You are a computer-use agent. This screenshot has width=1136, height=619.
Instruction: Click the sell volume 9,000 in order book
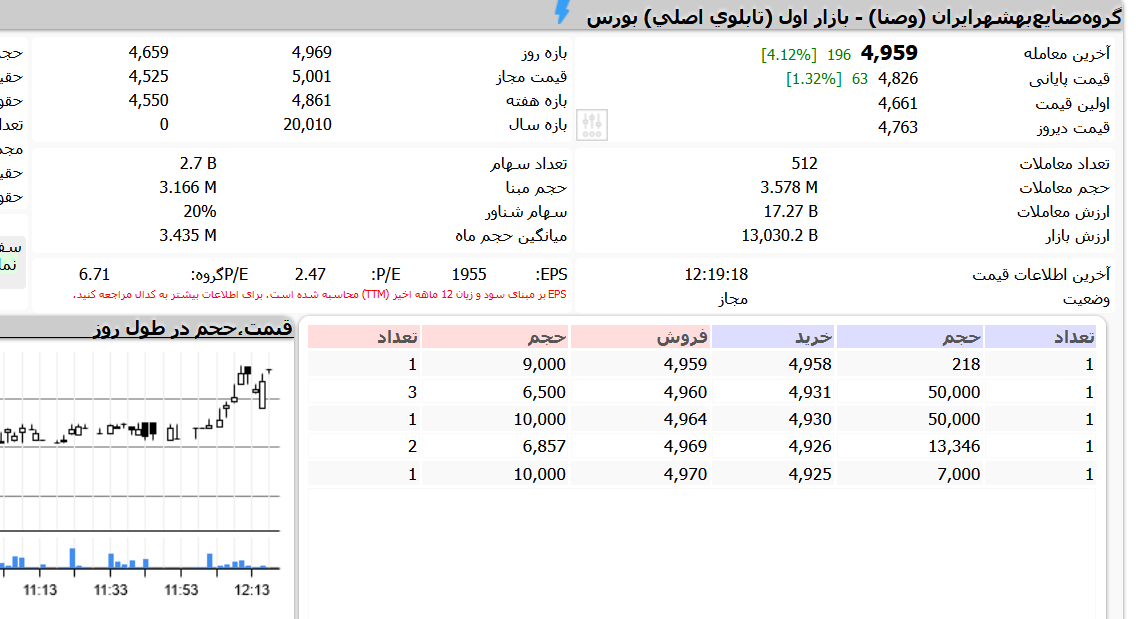(544, 365)
